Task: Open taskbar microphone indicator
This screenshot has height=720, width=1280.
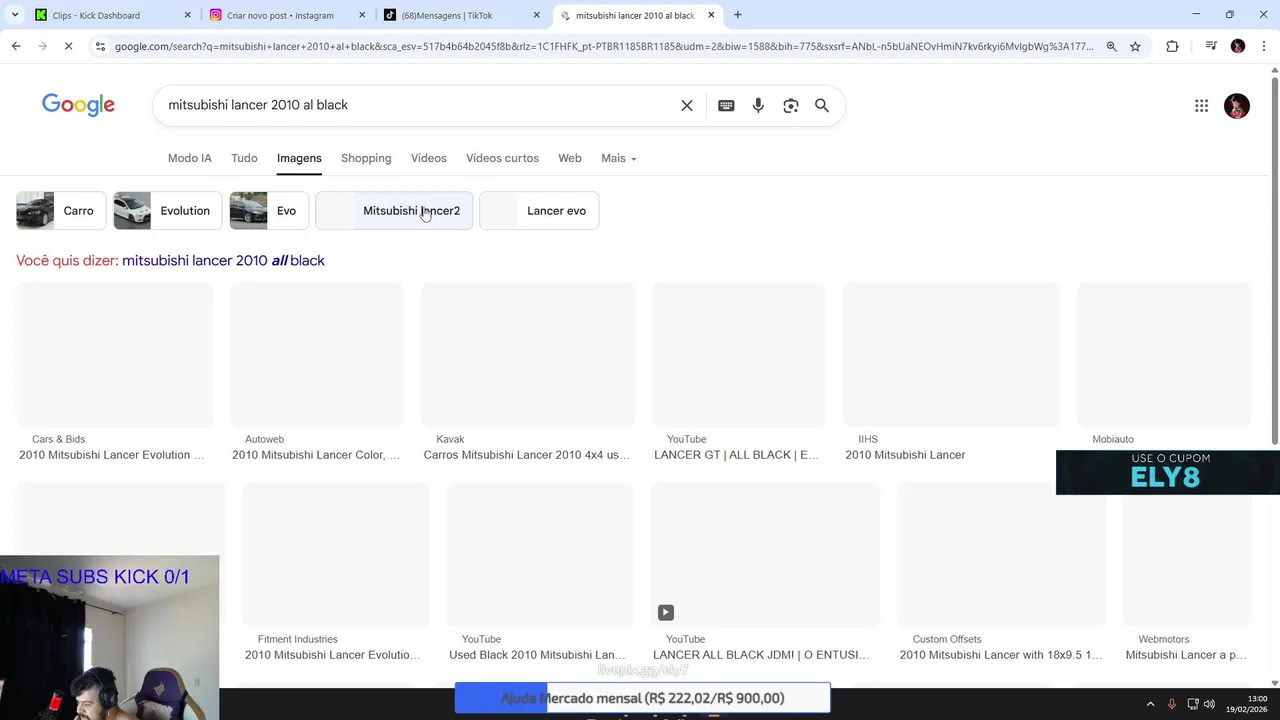Action: coord(1172,704)
